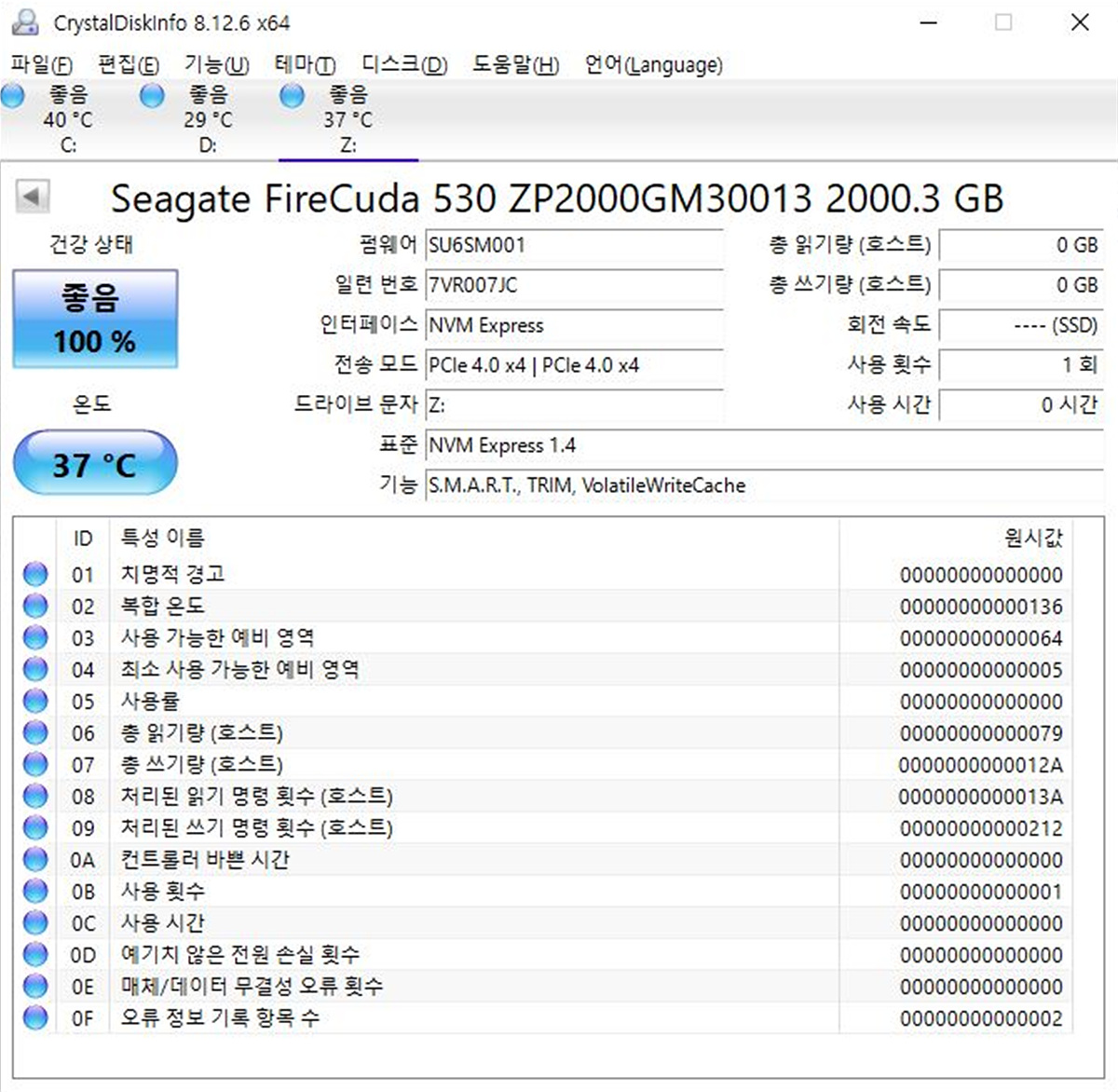Click the transfer mode field PCIe 4.0 x4

(574, 365)
